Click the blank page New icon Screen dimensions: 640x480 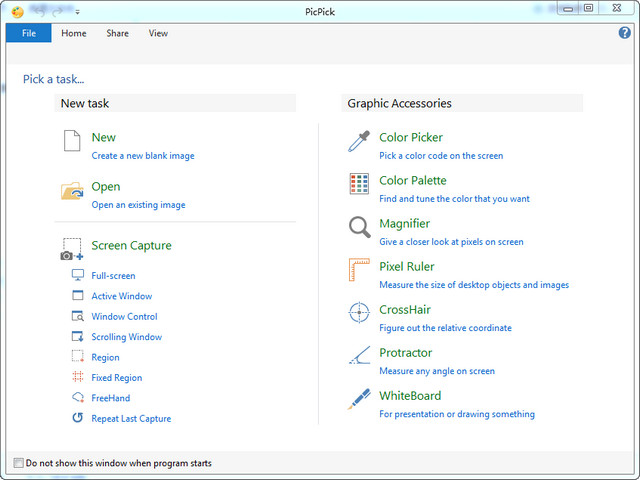72,142
